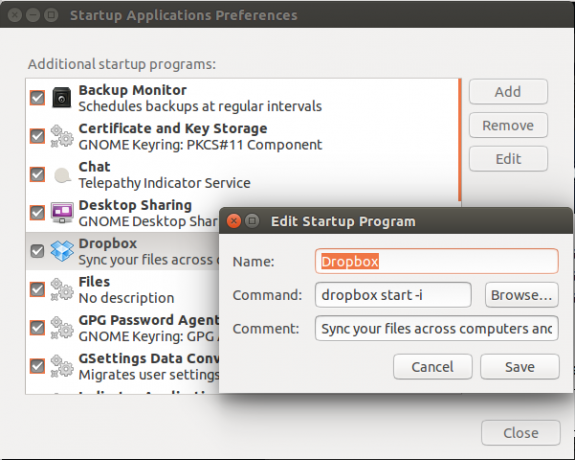Click the Chat speech bubble icon
The image size is (575, 460).
[62, 175]
